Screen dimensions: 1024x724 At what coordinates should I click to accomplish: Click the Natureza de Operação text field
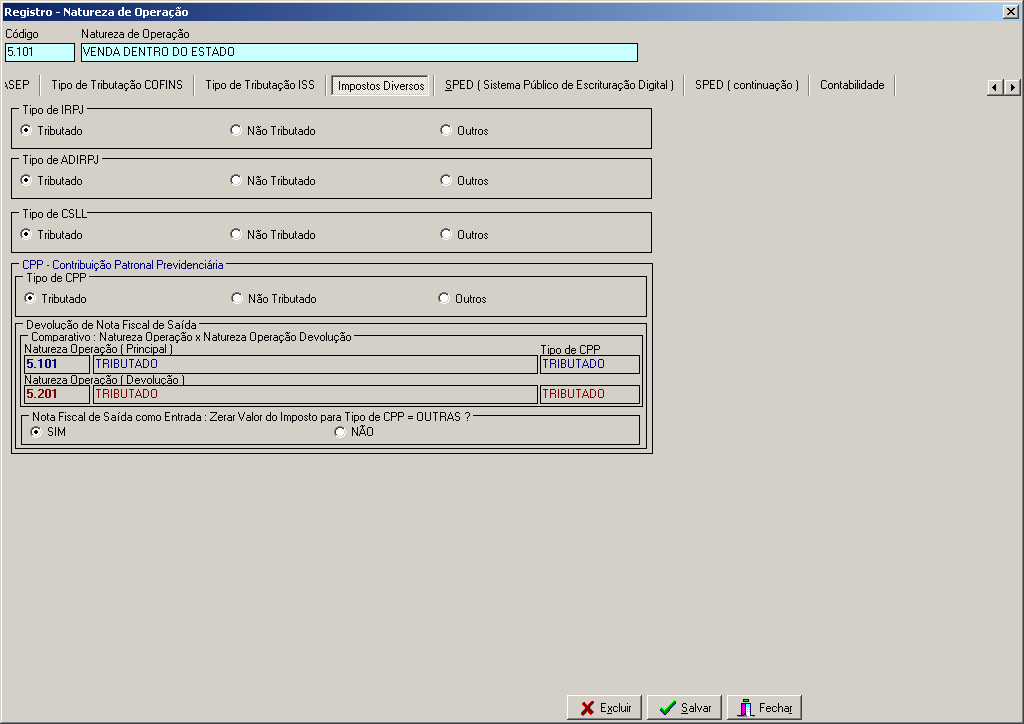[x=359, y=52]
